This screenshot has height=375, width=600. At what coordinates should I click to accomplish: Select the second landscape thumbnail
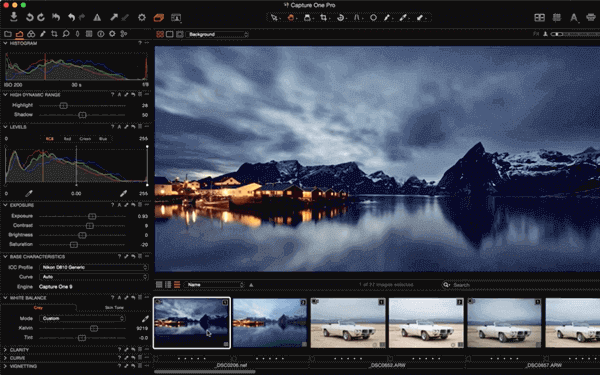coord(270,323)
